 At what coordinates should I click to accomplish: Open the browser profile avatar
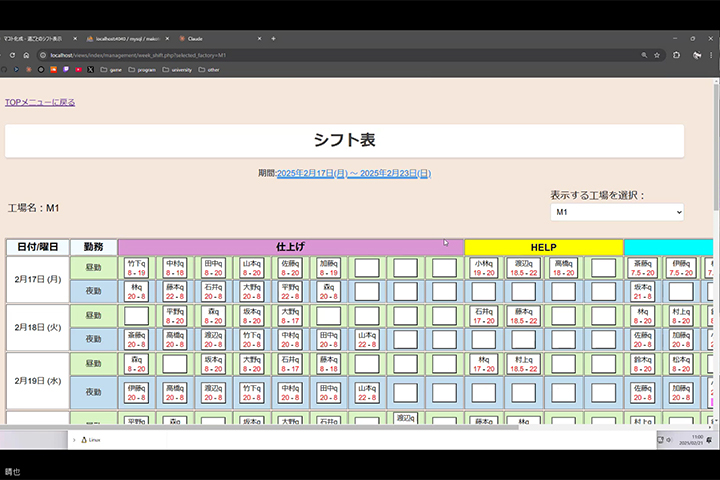(697, 55)
